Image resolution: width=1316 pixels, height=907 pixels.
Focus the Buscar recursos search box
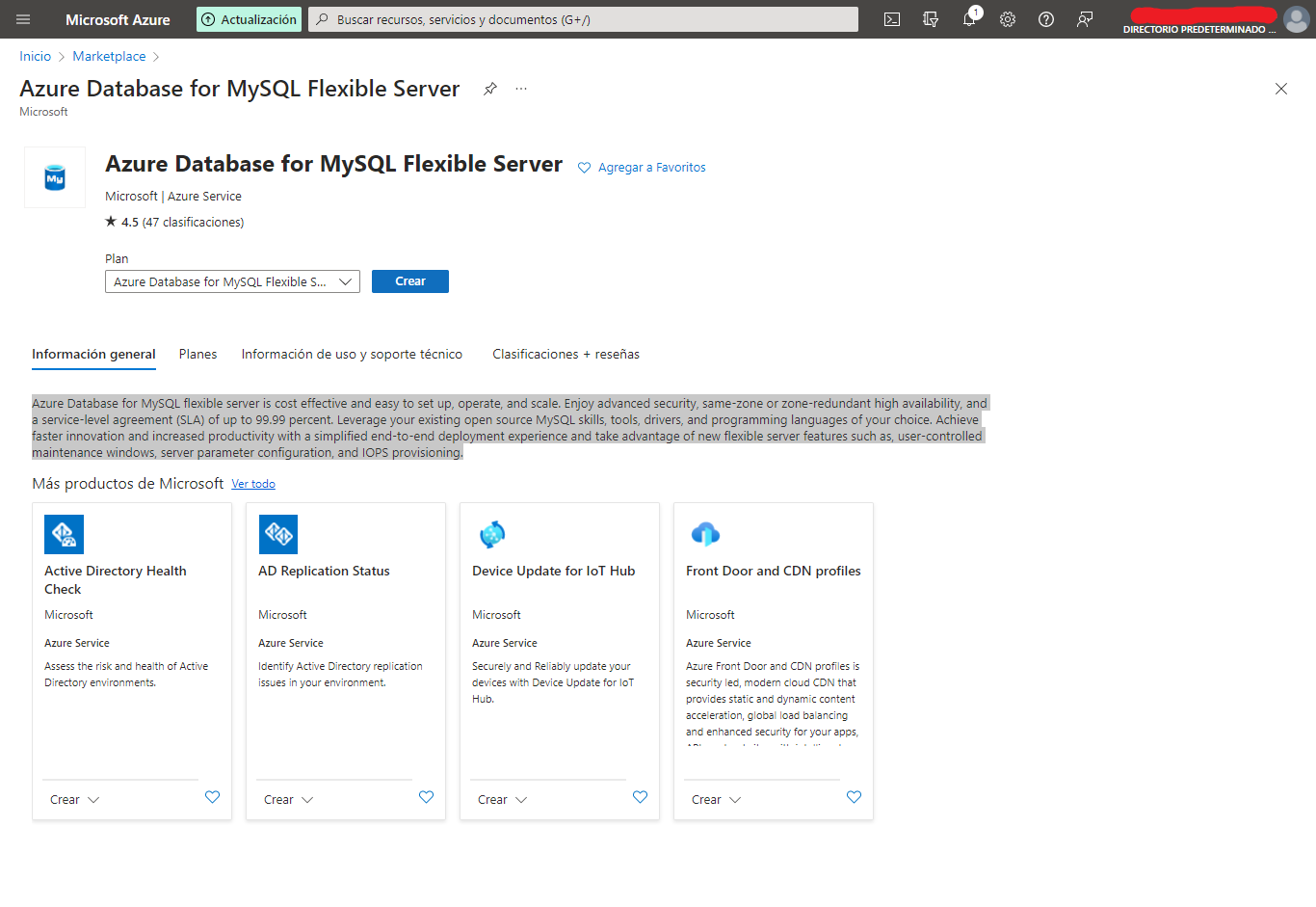point(583,19)
